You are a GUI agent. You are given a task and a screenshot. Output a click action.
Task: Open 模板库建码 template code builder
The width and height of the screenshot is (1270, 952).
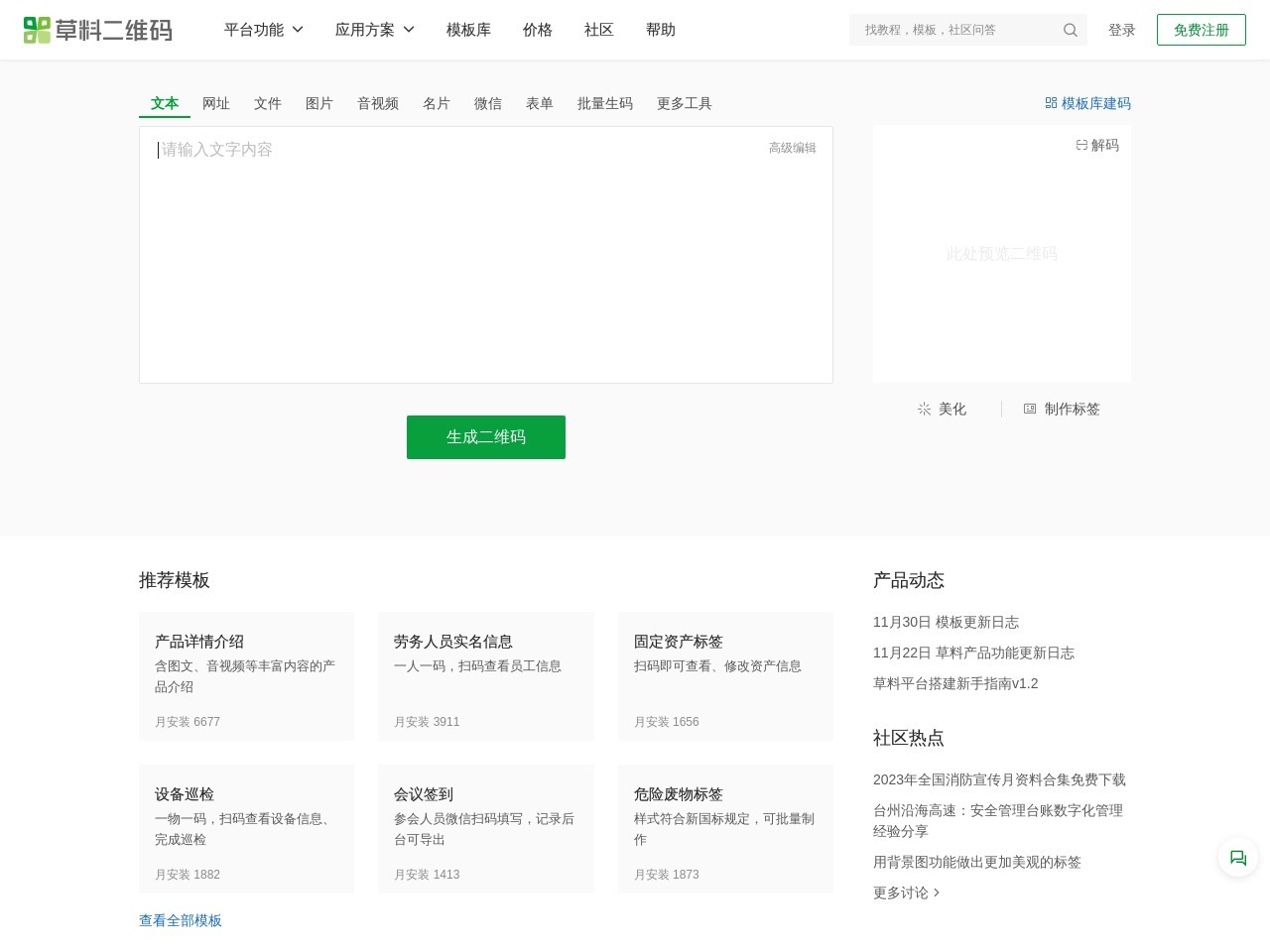tap(1087, 103)
